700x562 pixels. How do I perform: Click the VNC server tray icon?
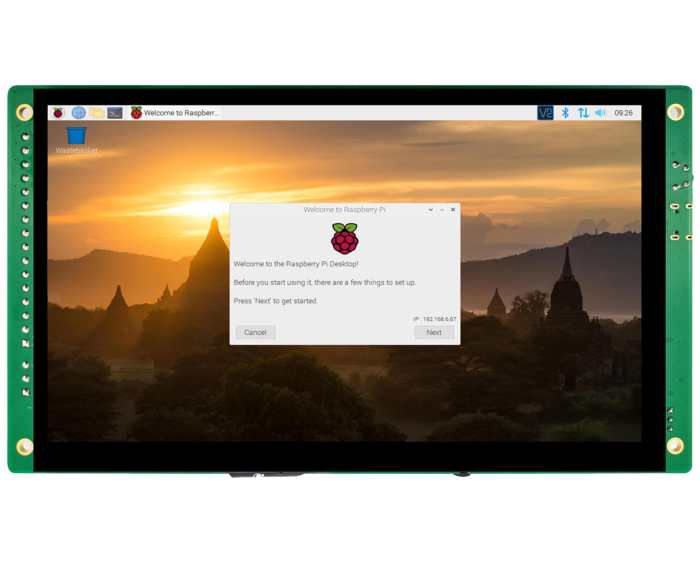point(545,113)
